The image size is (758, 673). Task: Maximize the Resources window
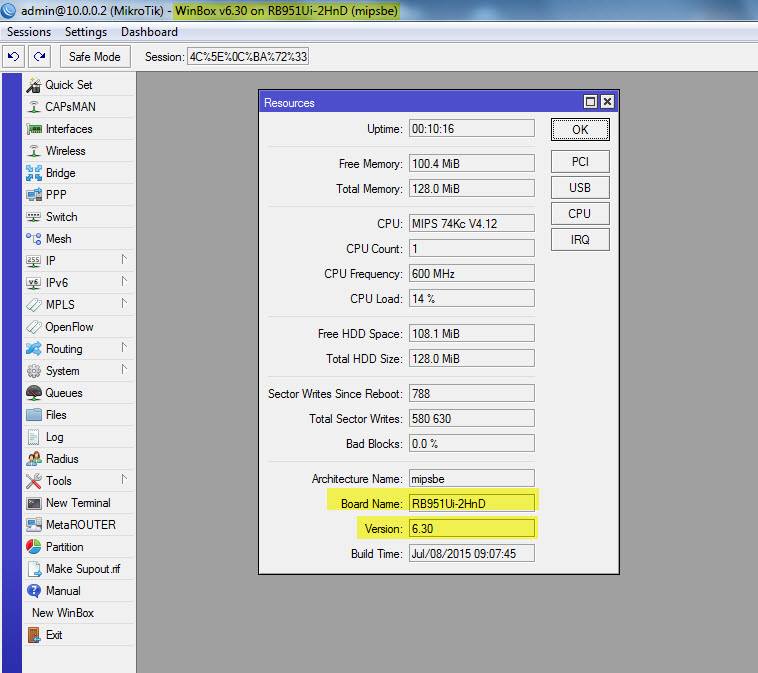(x=590, y=102)
